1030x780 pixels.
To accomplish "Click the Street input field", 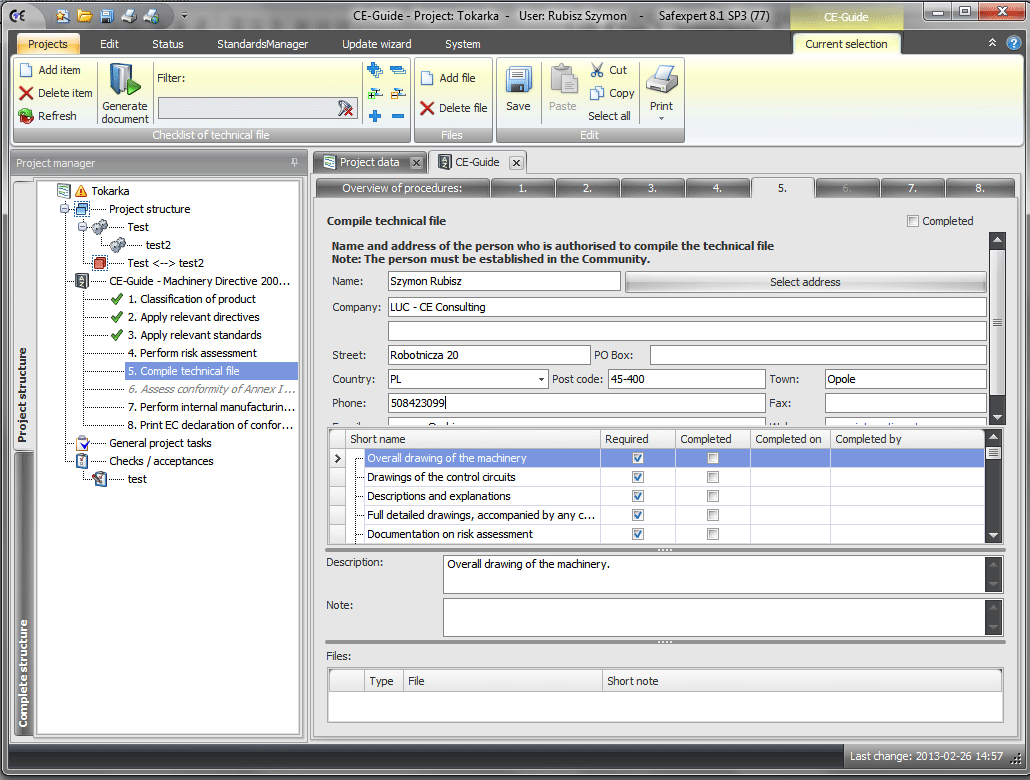I will [489, 355].
